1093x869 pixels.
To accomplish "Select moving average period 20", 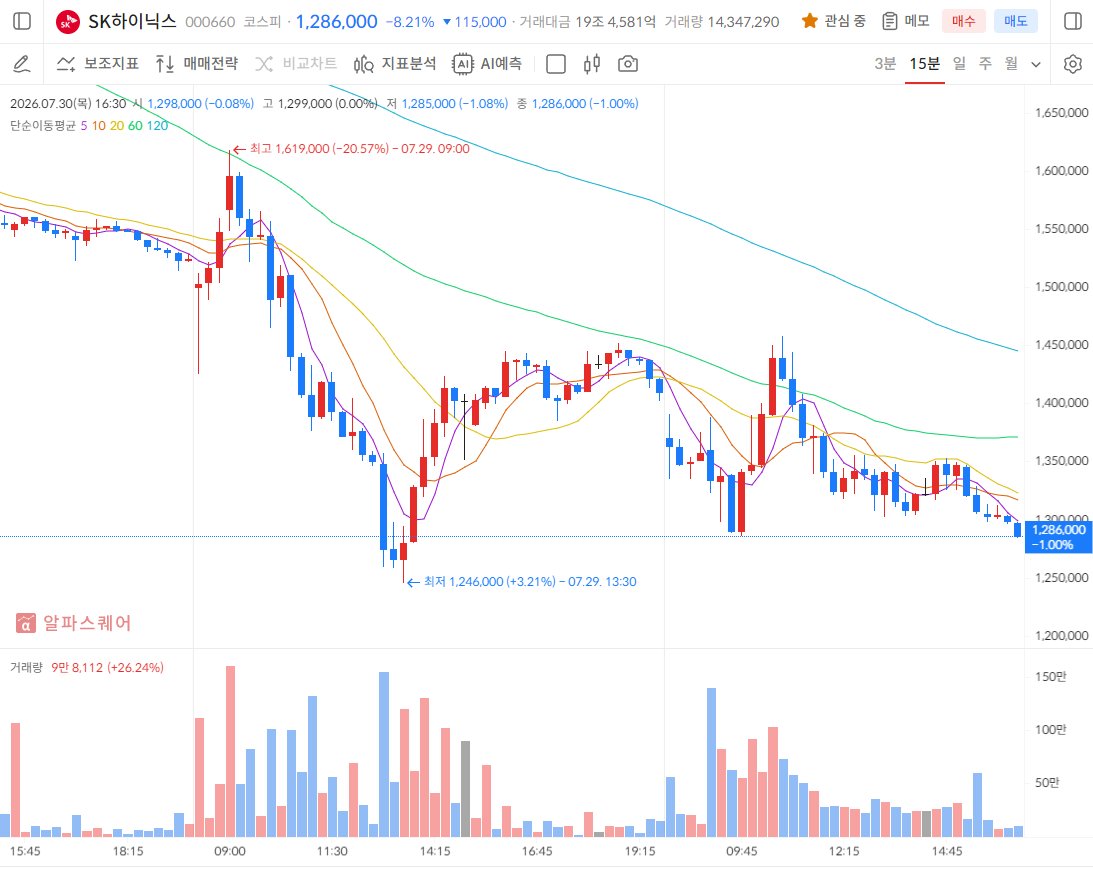I will coord(117,125).
